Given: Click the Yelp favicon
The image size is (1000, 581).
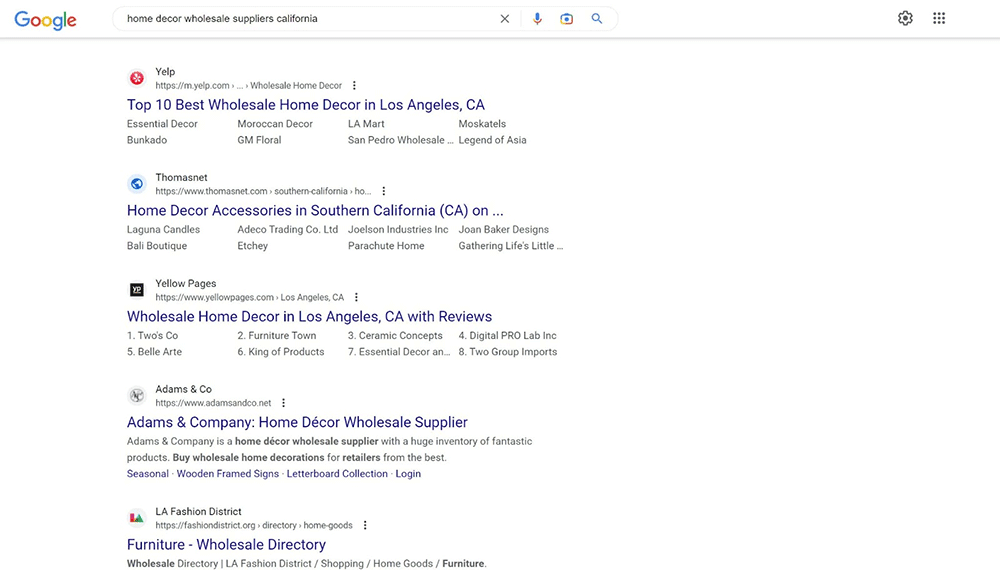Looking at the screenshot, I should [x=137, y=78].
